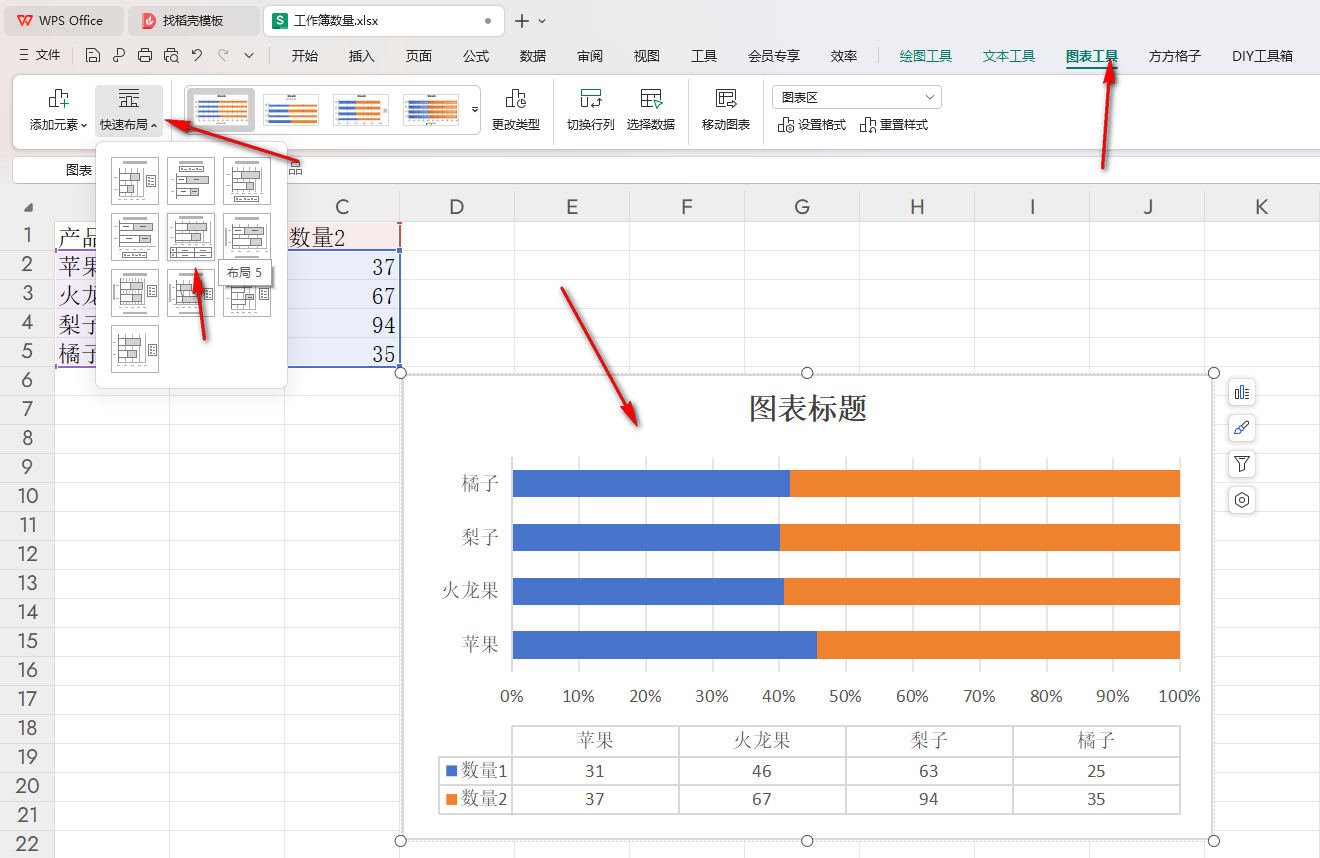Switch to the WPS Office home tab
1320x858 pixels.
63,21
